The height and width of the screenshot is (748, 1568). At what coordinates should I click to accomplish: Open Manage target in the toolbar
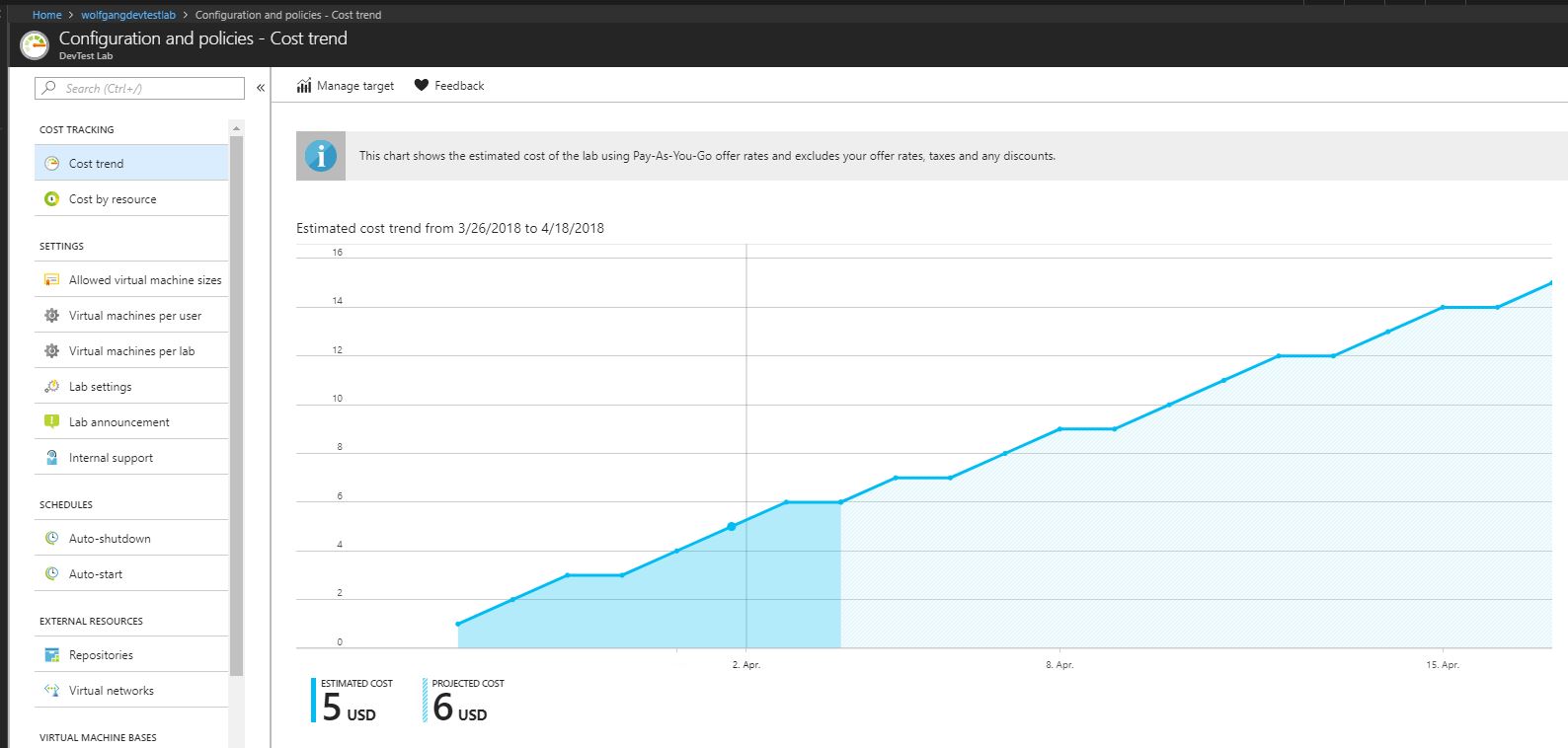346,86
